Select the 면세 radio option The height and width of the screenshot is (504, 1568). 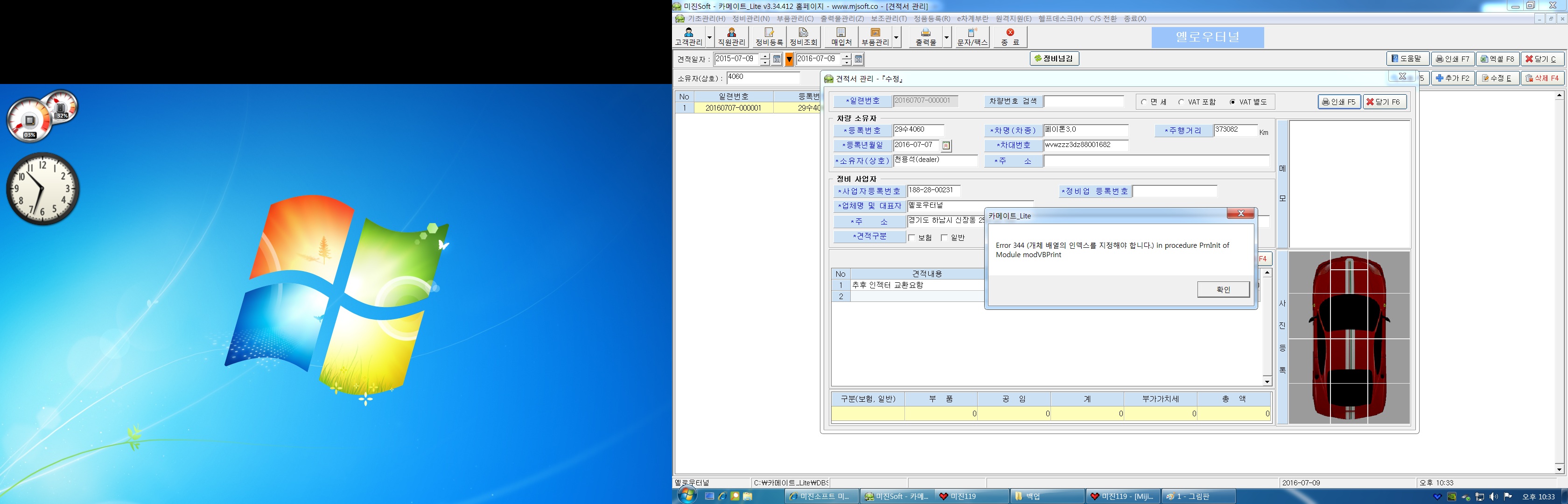tap(1154, 102)
